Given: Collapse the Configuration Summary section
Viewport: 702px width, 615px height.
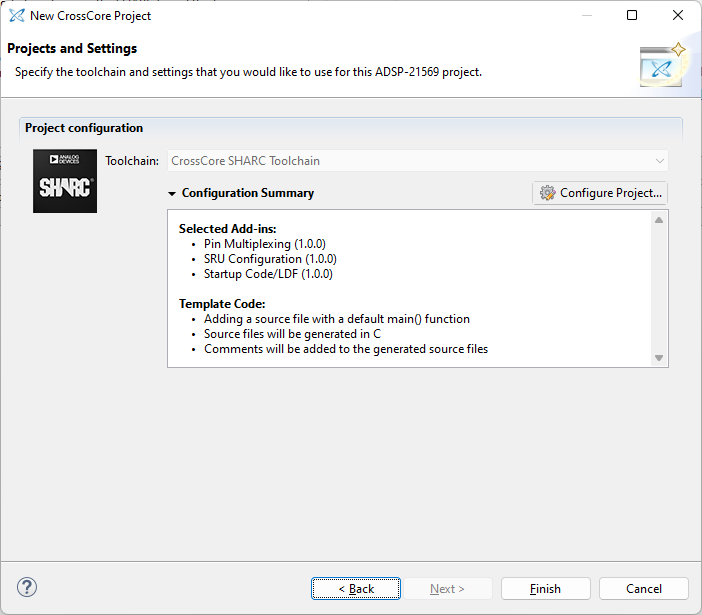Looking at the screenshot, I should [172, 194].
